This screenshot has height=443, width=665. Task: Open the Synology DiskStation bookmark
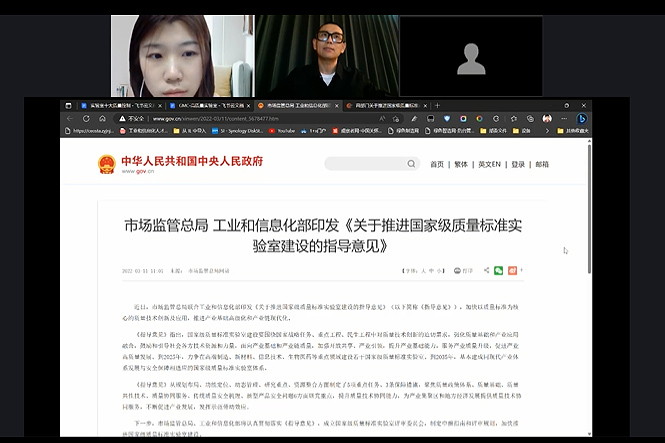(x=238, y=131)
